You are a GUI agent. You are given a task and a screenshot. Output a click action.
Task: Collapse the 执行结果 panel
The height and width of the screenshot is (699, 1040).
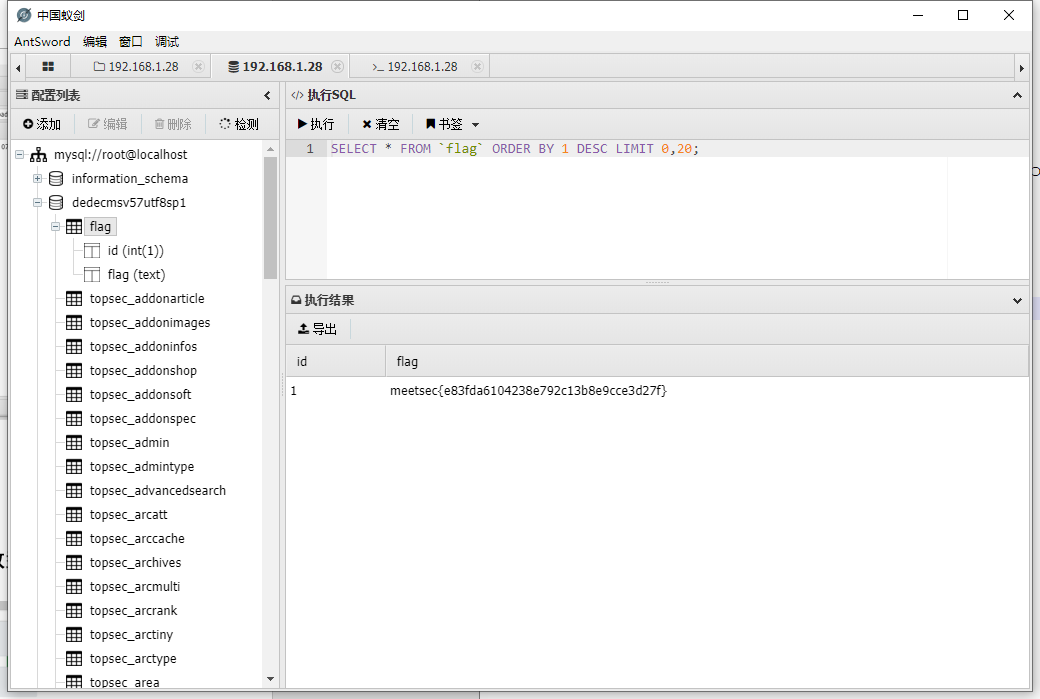pos(1017,300)
